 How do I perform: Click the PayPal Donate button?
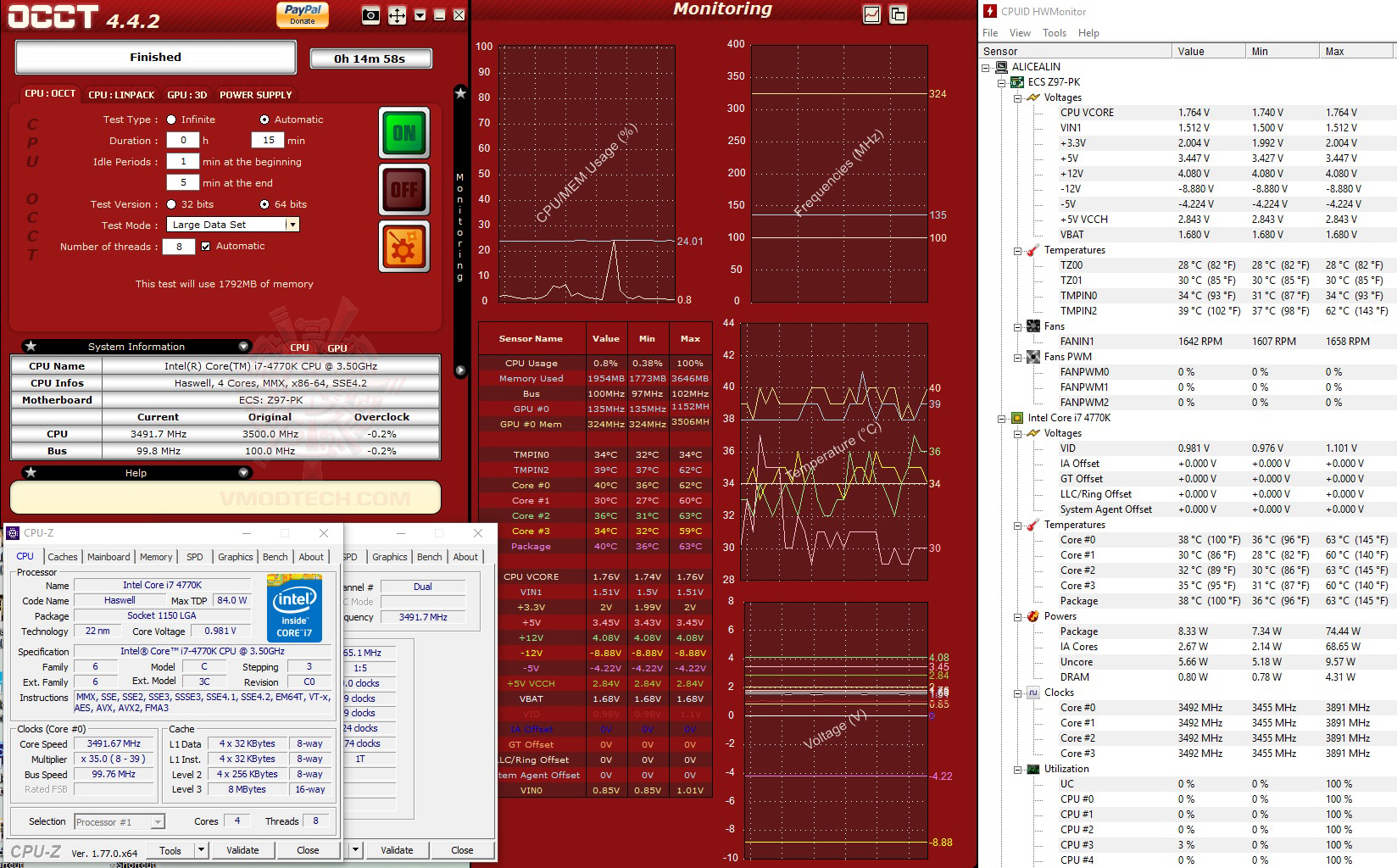[x=303, y=14]
